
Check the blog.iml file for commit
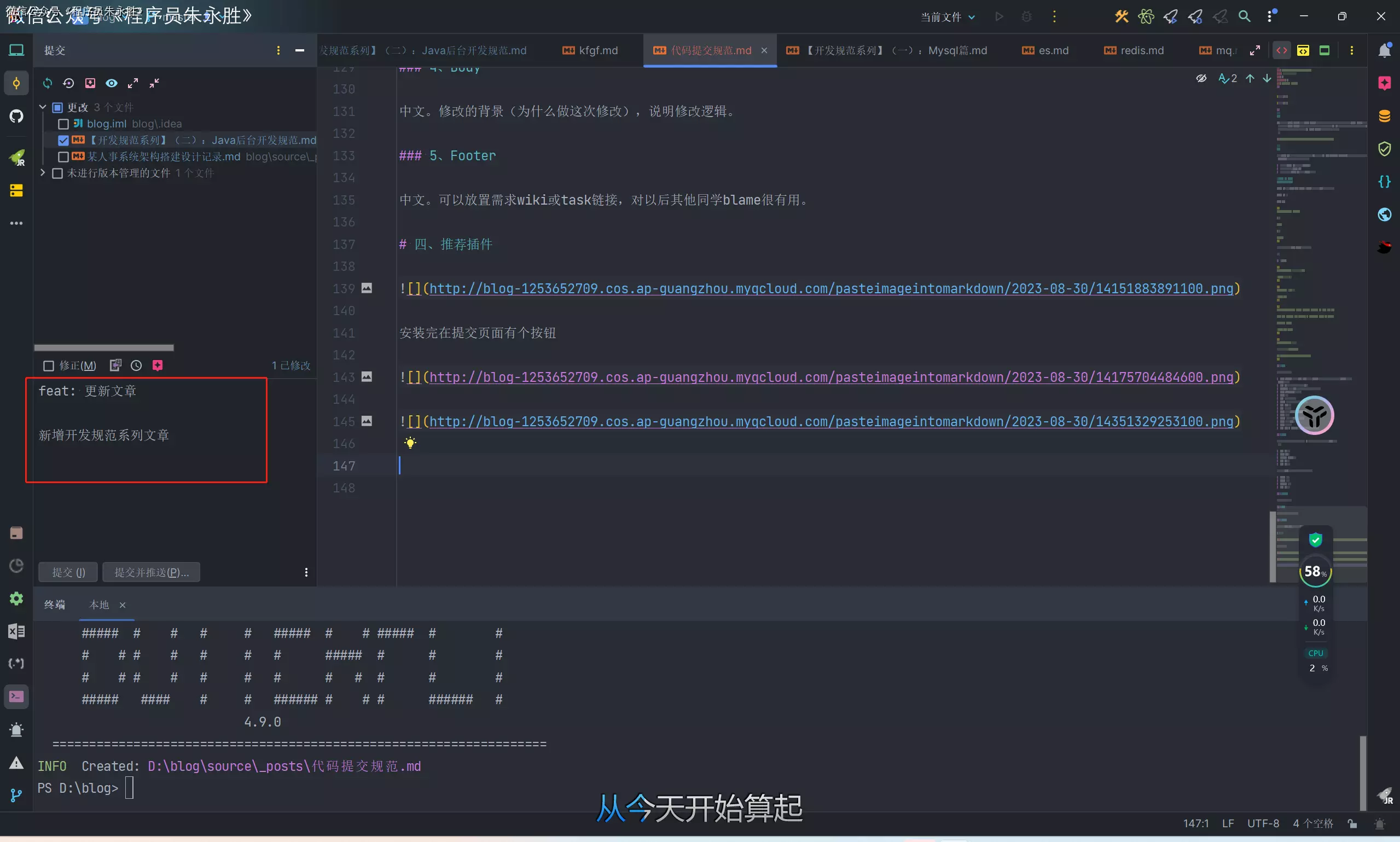tap(63, 124)
